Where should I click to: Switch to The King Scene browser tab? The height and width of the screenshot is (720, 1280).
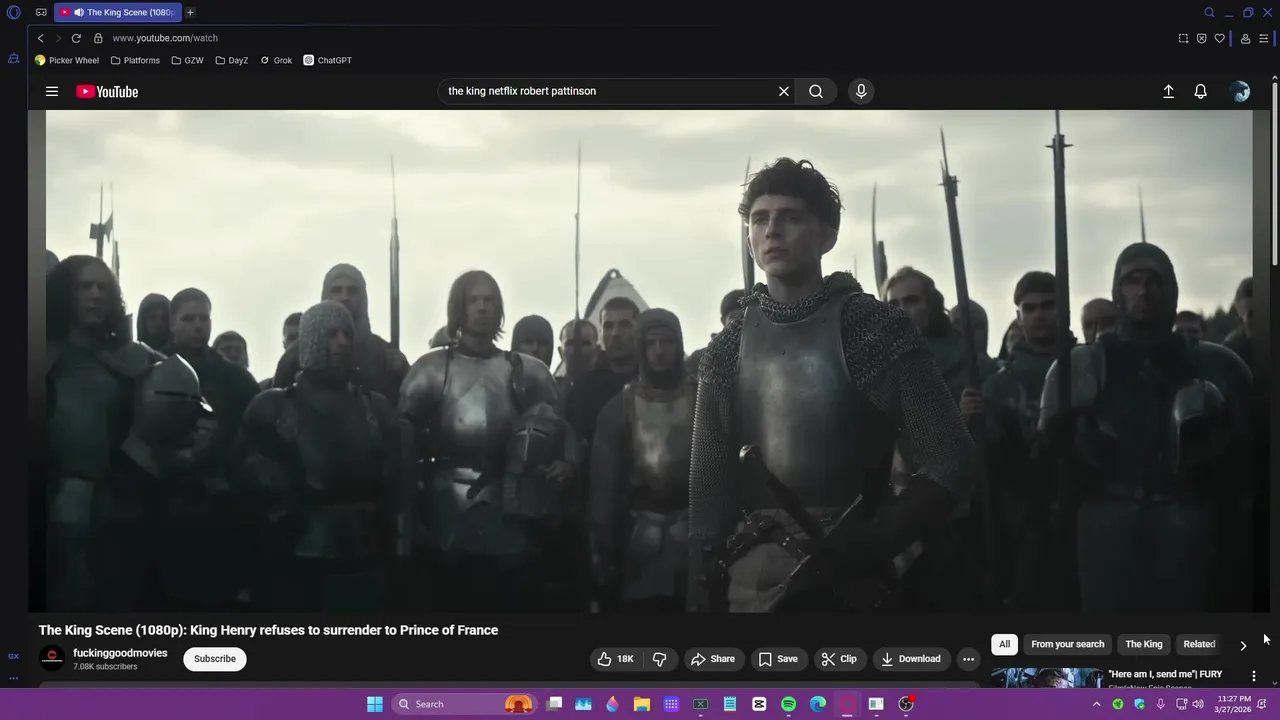click(x=118, y=12)
